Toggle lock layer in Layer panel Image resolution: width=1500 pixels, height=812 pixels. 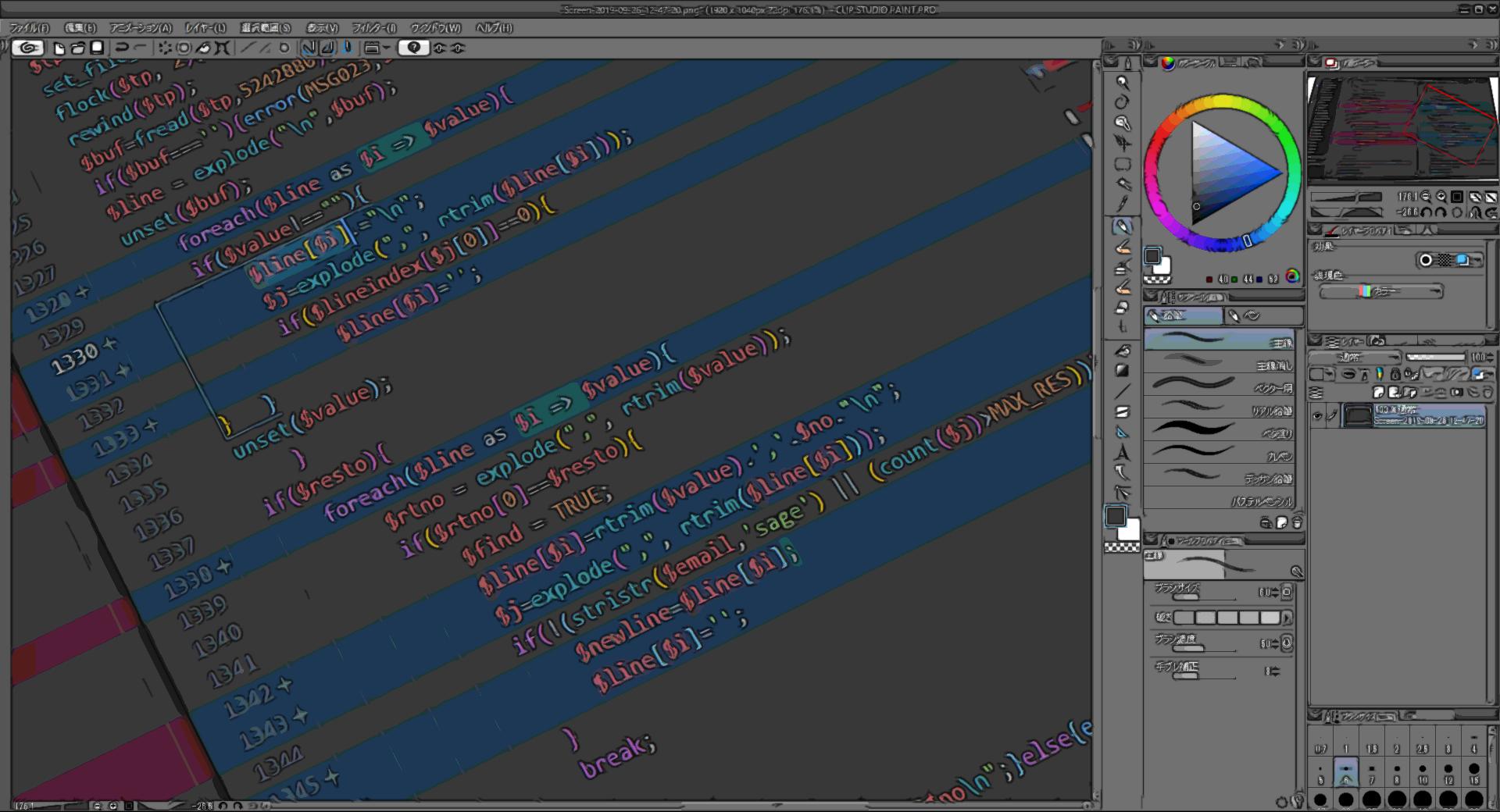[1395, 375]
